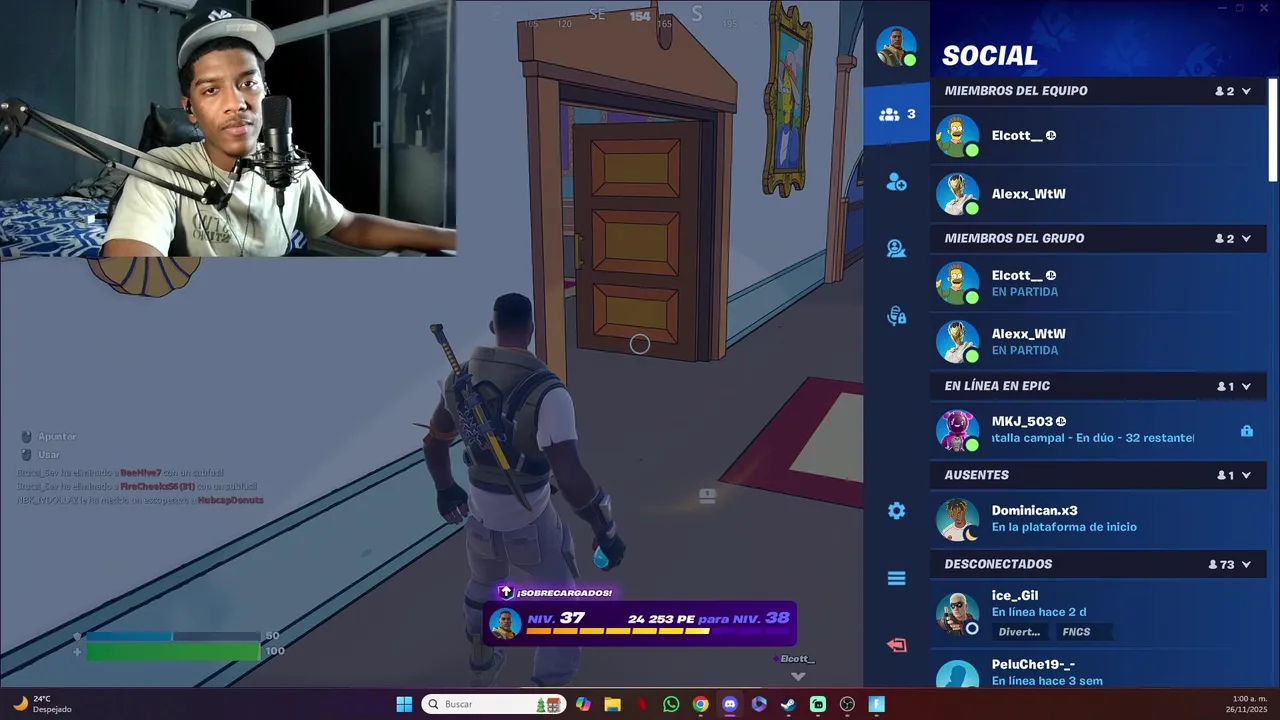Open the green square taskbar app icon
The width and height of the screenshot is (1280, 720).
pos(818,705)
